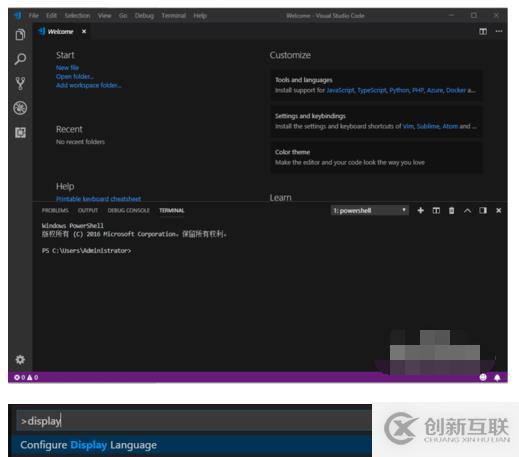Open the Edit menu
The height and width of the screenshot is (457, 519).
tap(51, 15)
